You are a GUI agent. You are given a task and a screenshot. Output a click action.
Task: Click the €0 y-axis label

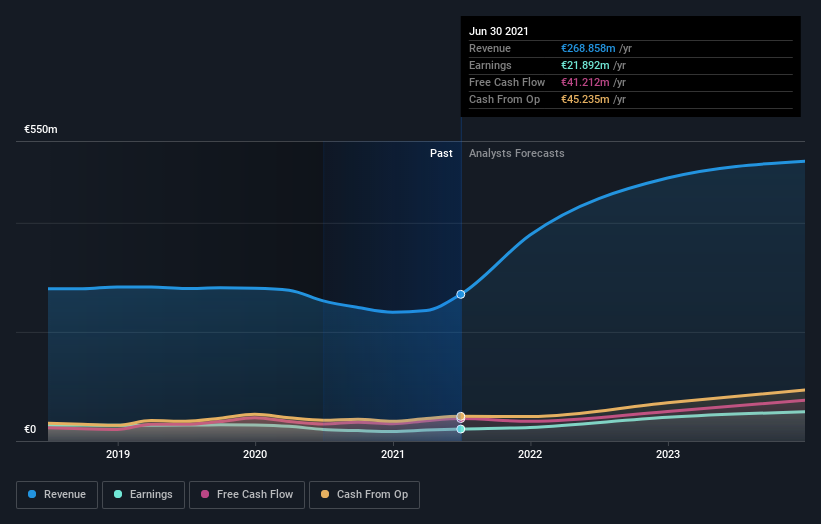click(30, 430)
